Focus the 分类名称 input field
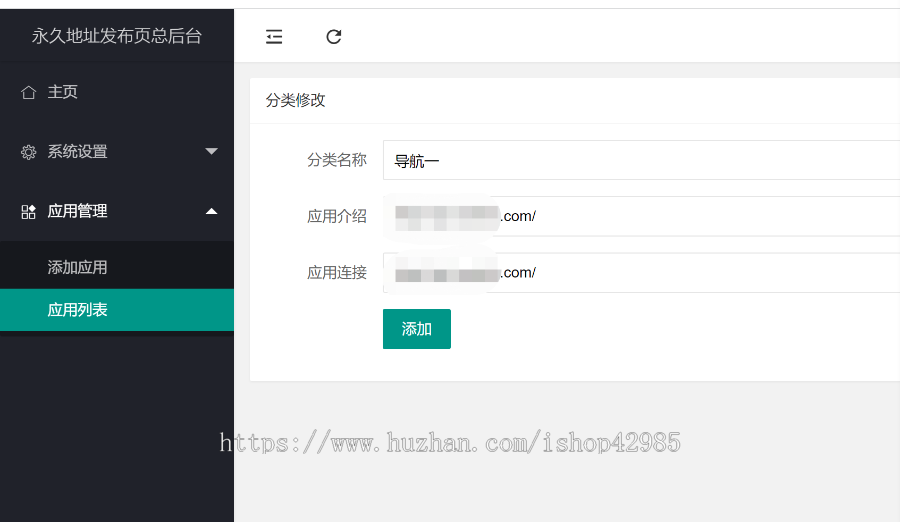The image size is (900, 522). pos(641,160)
